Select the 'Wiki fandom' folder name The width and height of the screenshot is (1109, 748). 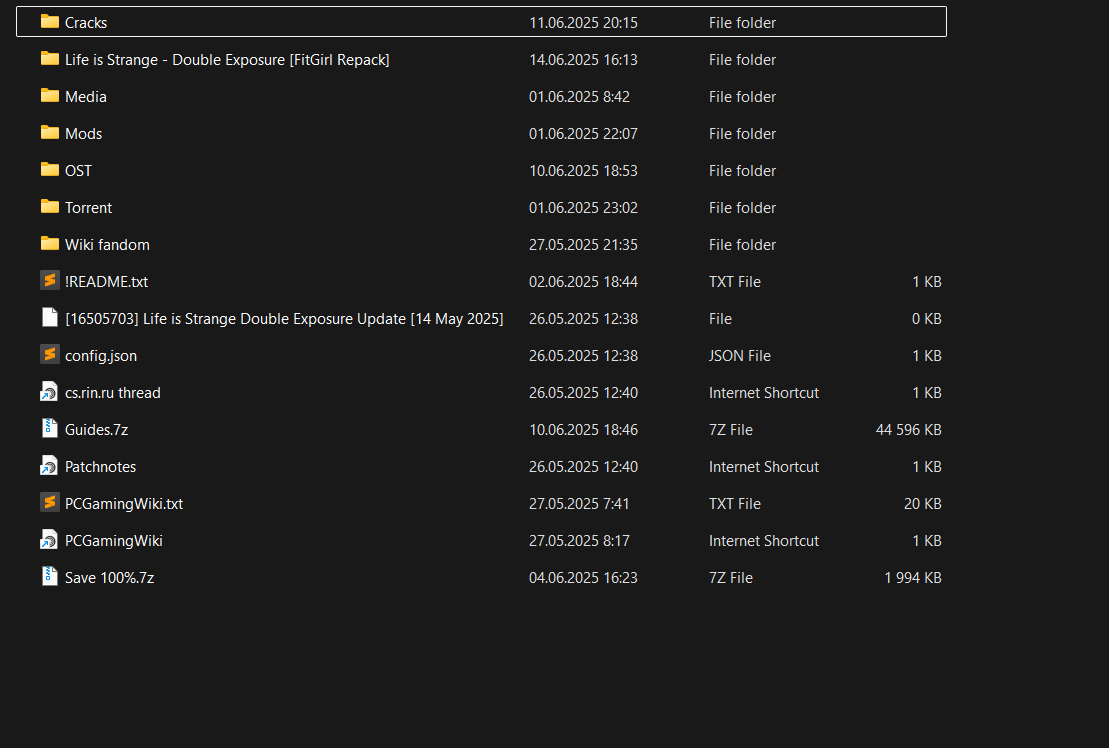[108, 245]
